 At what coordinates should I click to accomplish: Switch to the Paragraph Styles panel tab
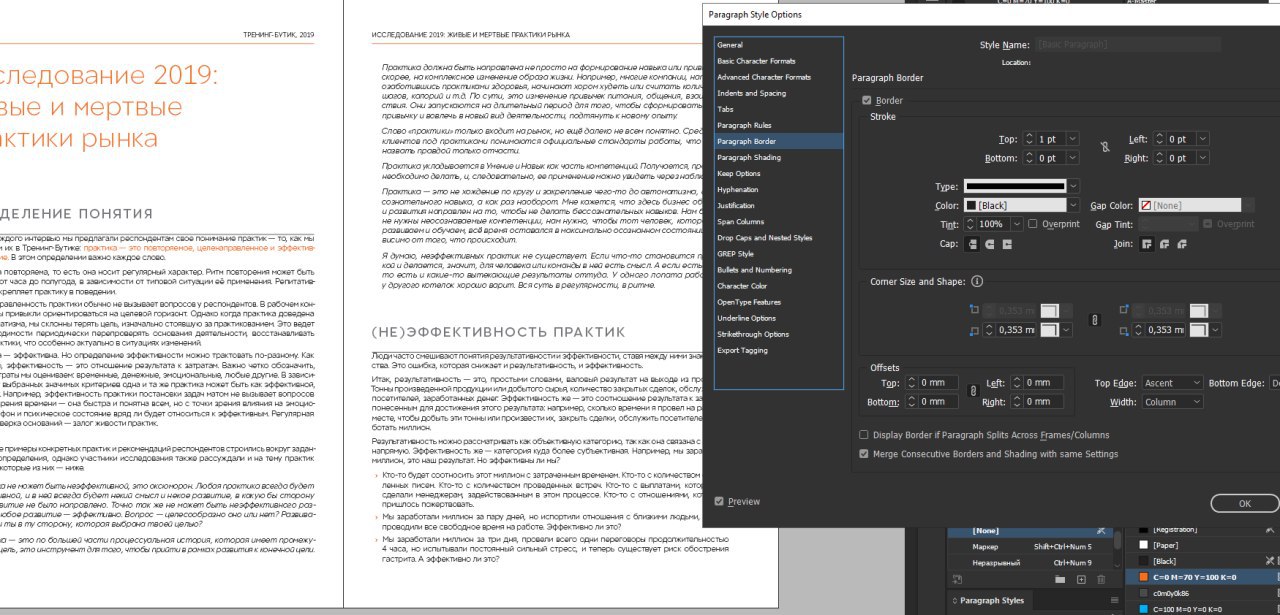992,601
